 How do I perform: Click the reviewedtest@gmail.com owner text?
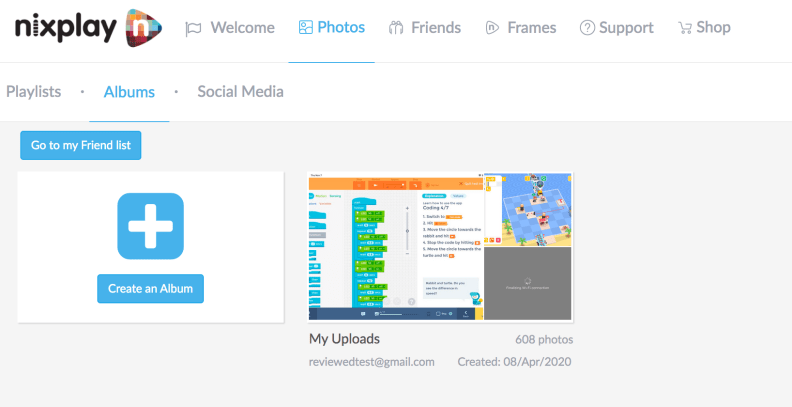tap(372, 362)
